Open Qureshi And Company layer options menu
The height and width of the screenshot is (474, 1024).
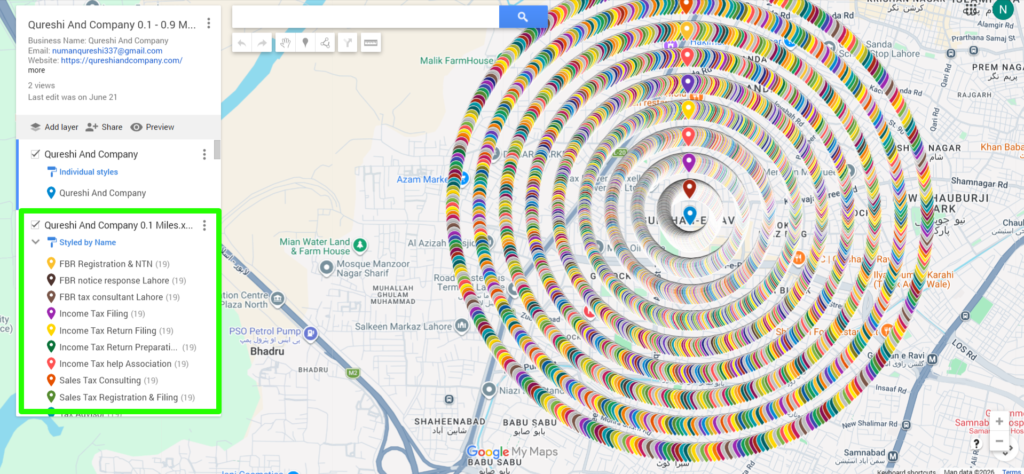click(204, 154)
